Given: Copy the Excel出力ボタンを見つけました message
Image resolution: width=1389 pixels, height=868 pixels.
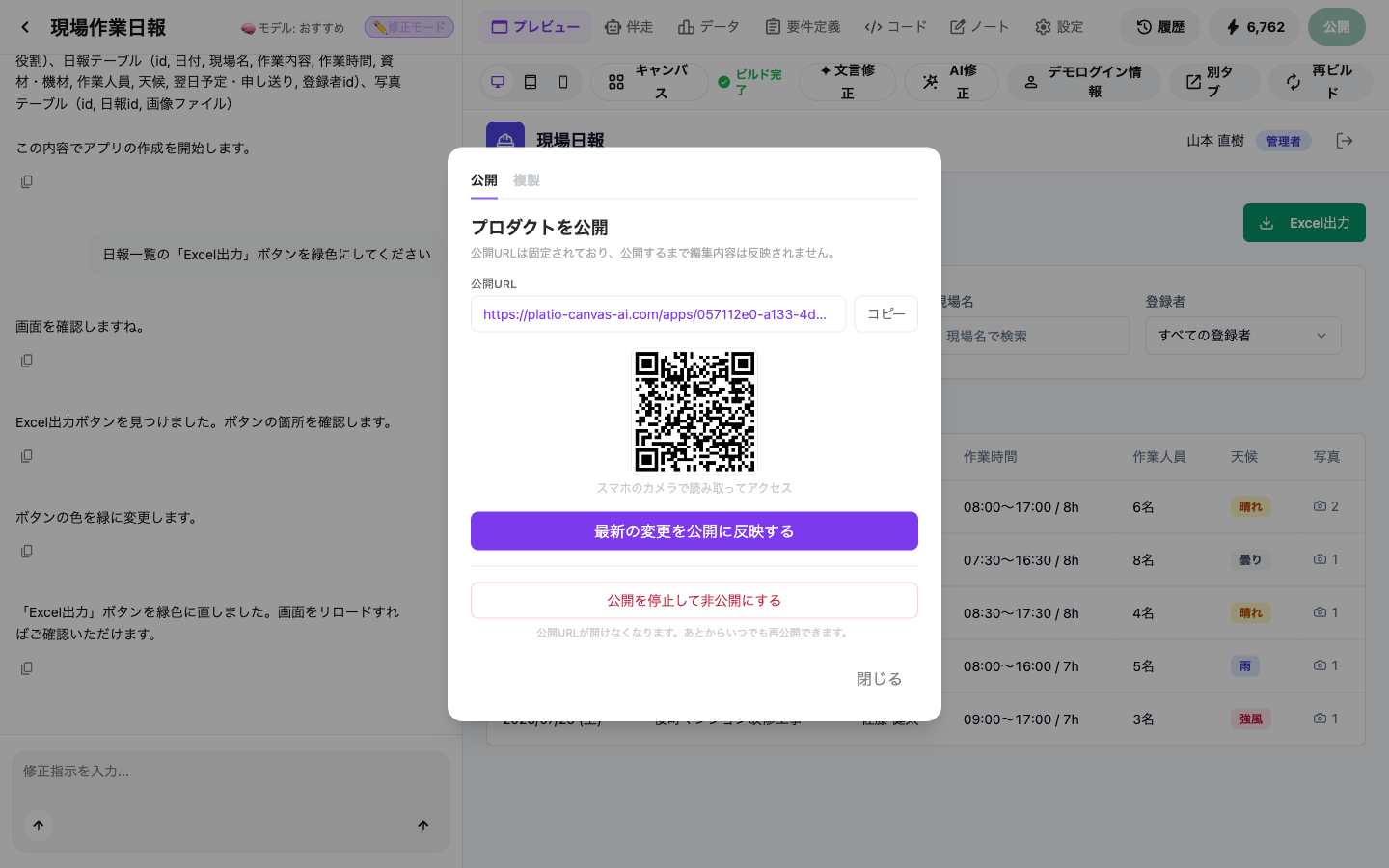Looking at the screenshot, I should coord(27,455).
